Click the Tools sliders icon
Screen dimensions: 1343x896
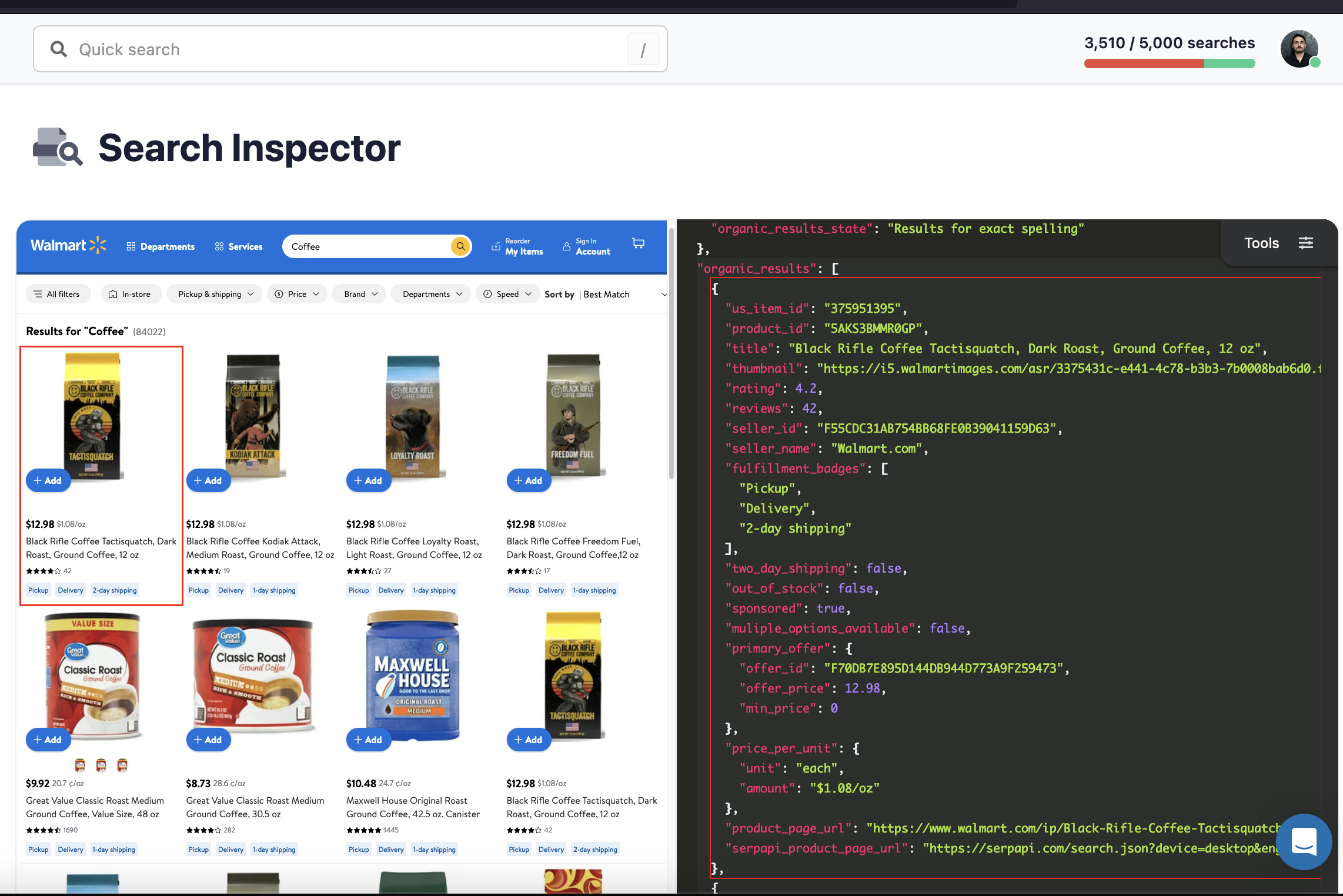tap(1306, 243)
